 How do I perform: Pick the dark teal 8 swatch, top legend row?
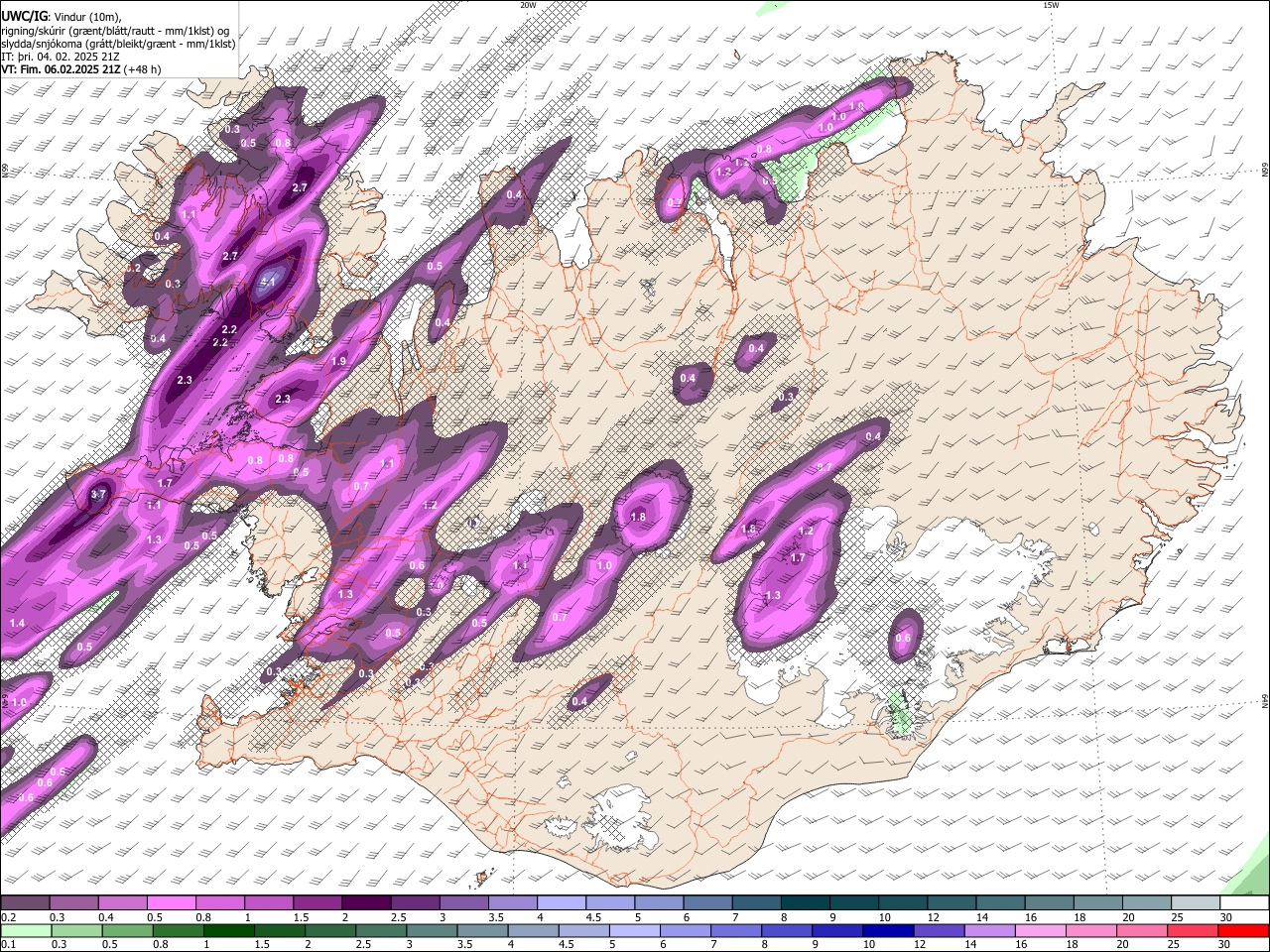click(806, 903)
